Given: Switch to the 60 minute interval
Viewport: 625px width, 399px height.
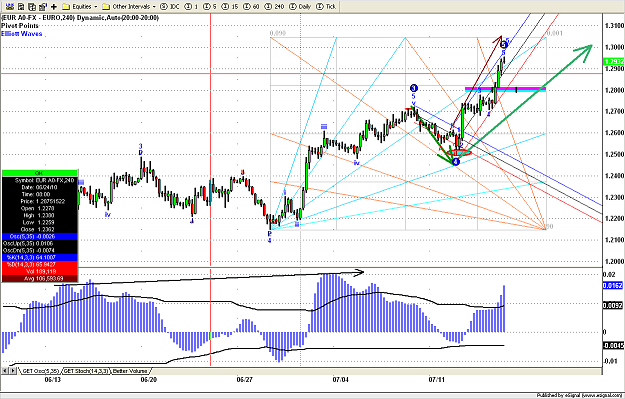Looking at the screenshot, I should click(251, 6).
